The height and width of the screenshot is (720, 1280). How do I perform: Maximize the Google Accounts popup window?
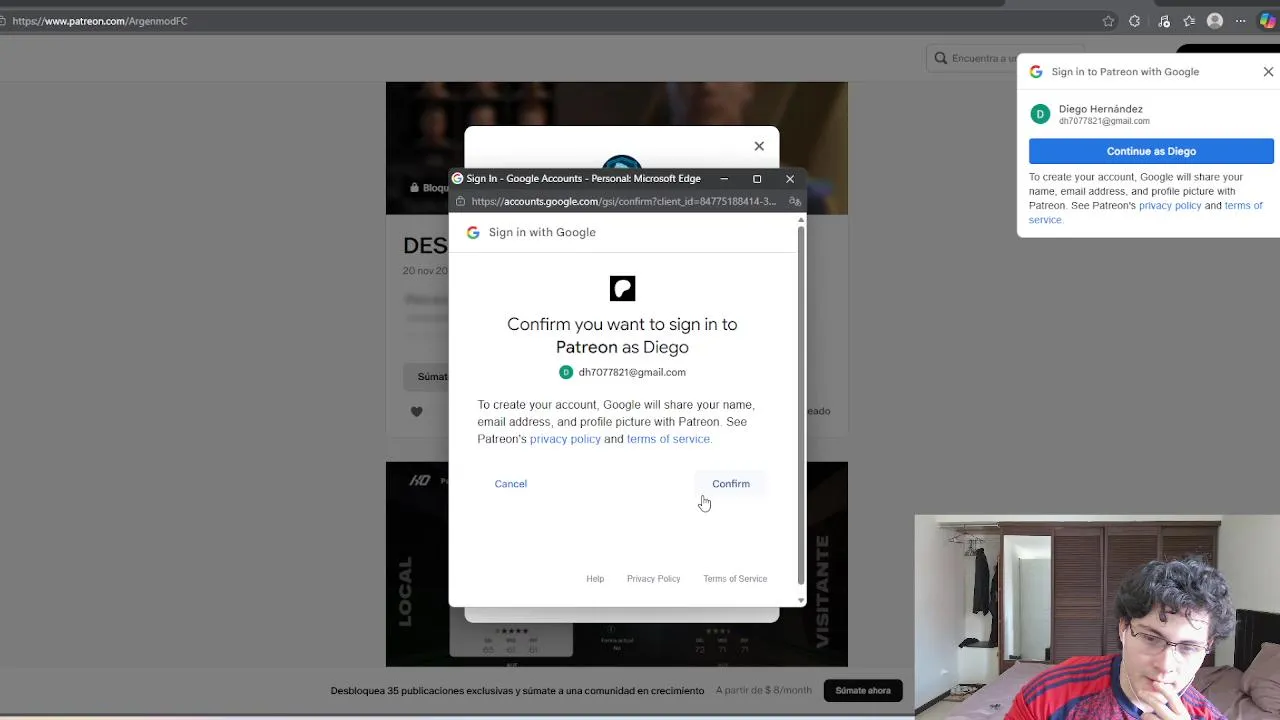757,179
